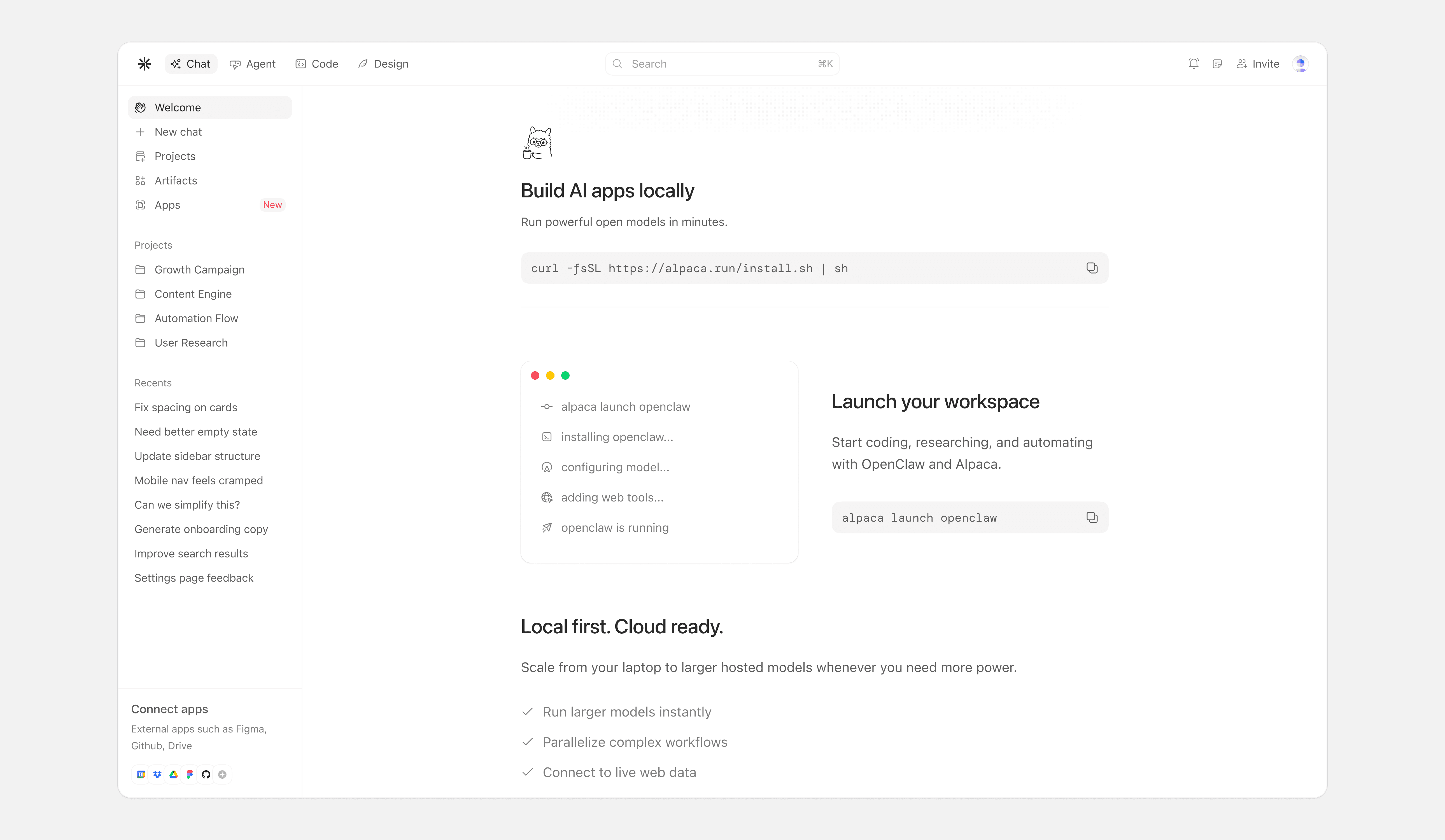Click the Launch your workspace heading

[x=935, y=401]
